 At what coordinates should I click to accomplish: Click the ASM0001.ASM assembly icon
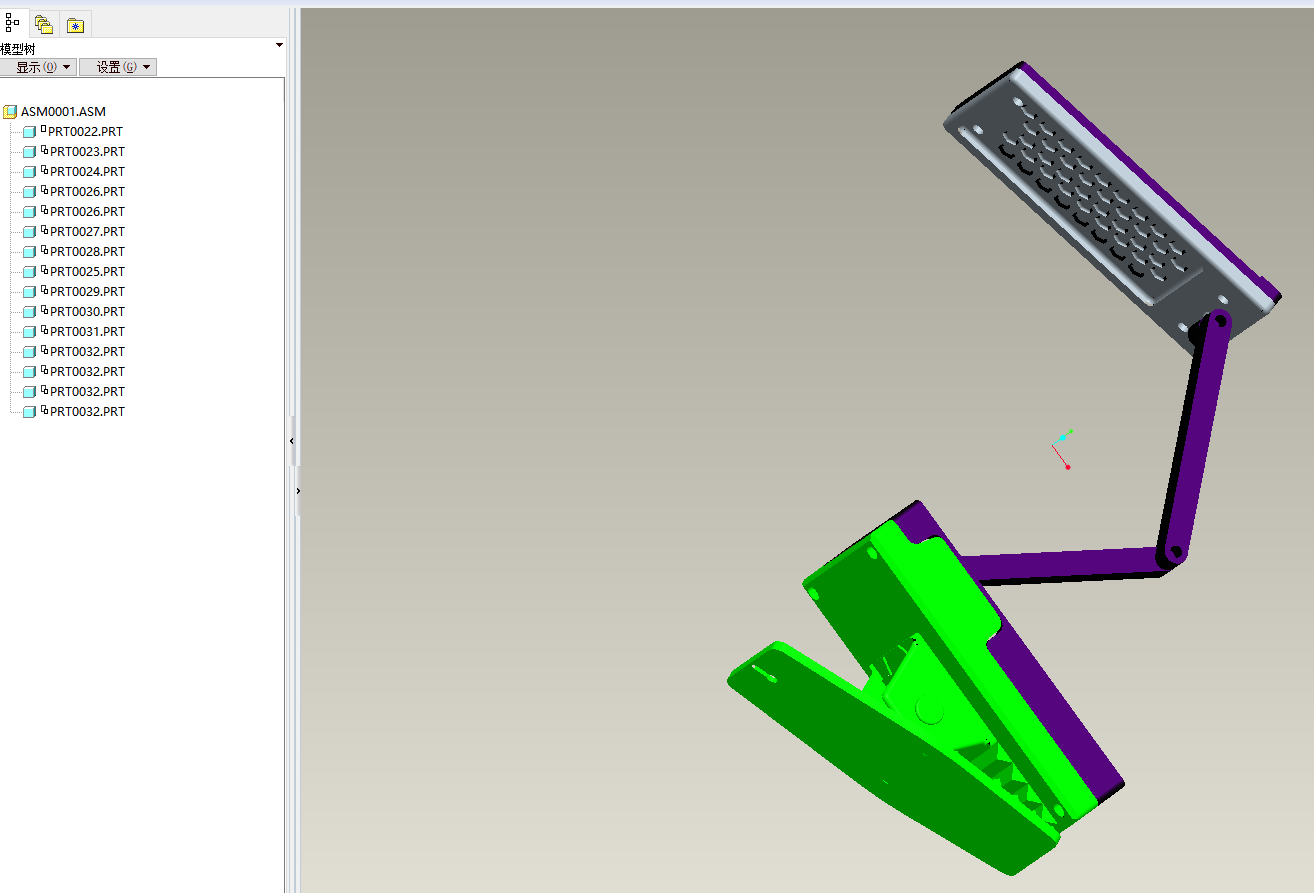point(10,112)
